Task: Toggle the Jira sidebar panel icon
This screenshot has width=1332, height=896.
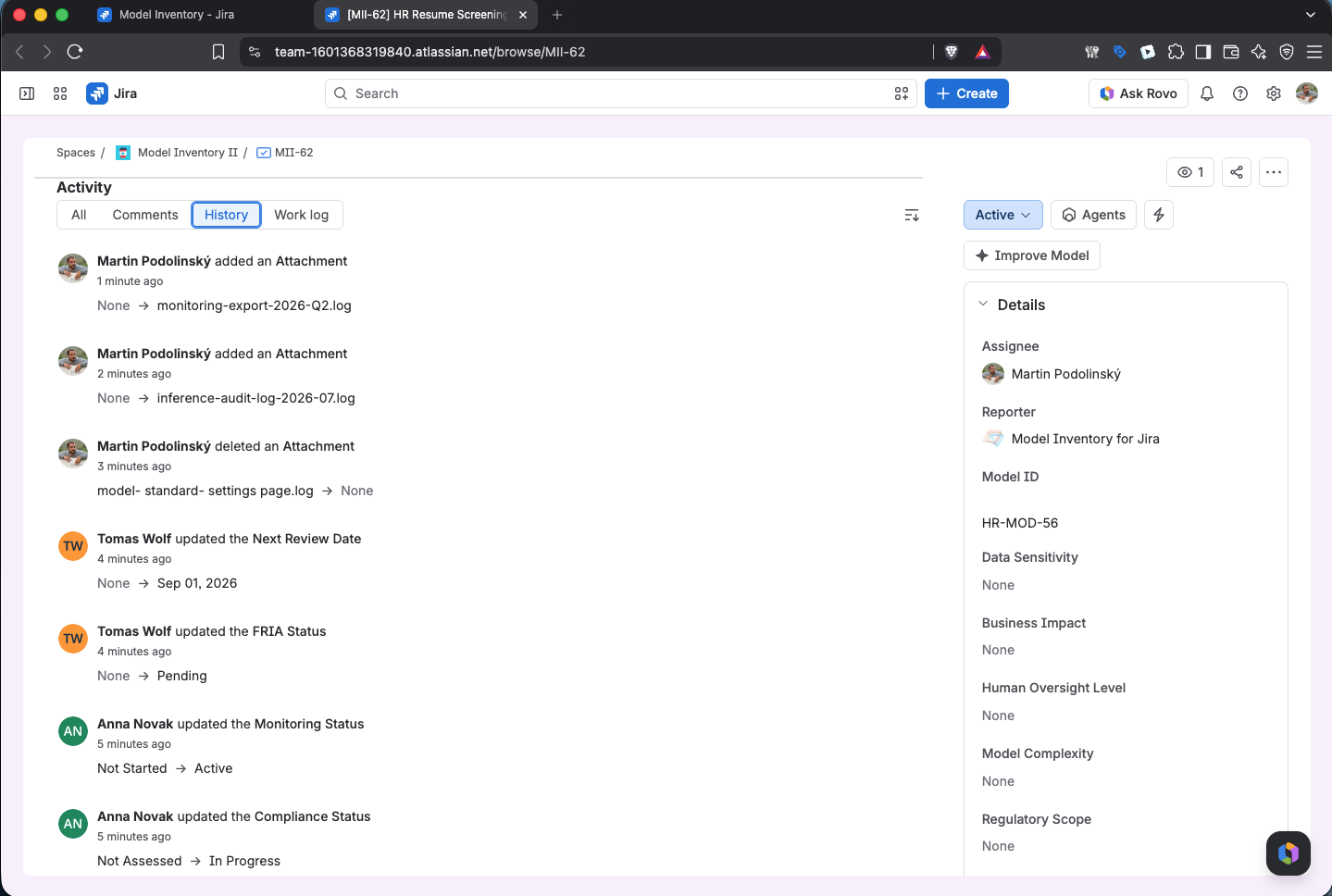Action: coord(27,93)
